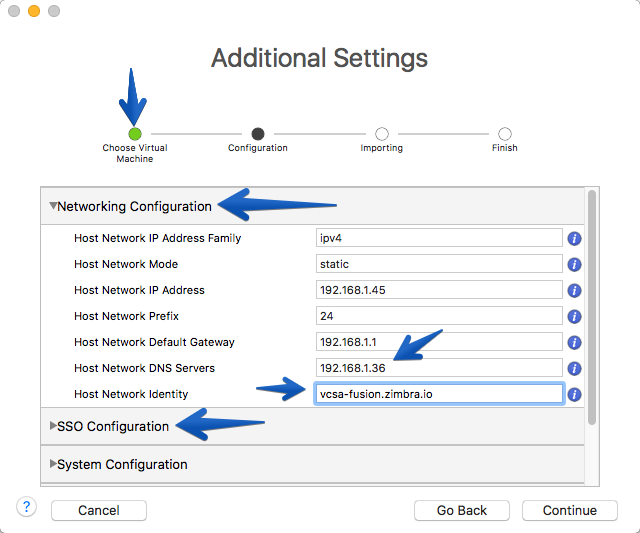Open info icon for Host Network IP Address
Screen dimensions: 640x533
(x=574, y=291)
